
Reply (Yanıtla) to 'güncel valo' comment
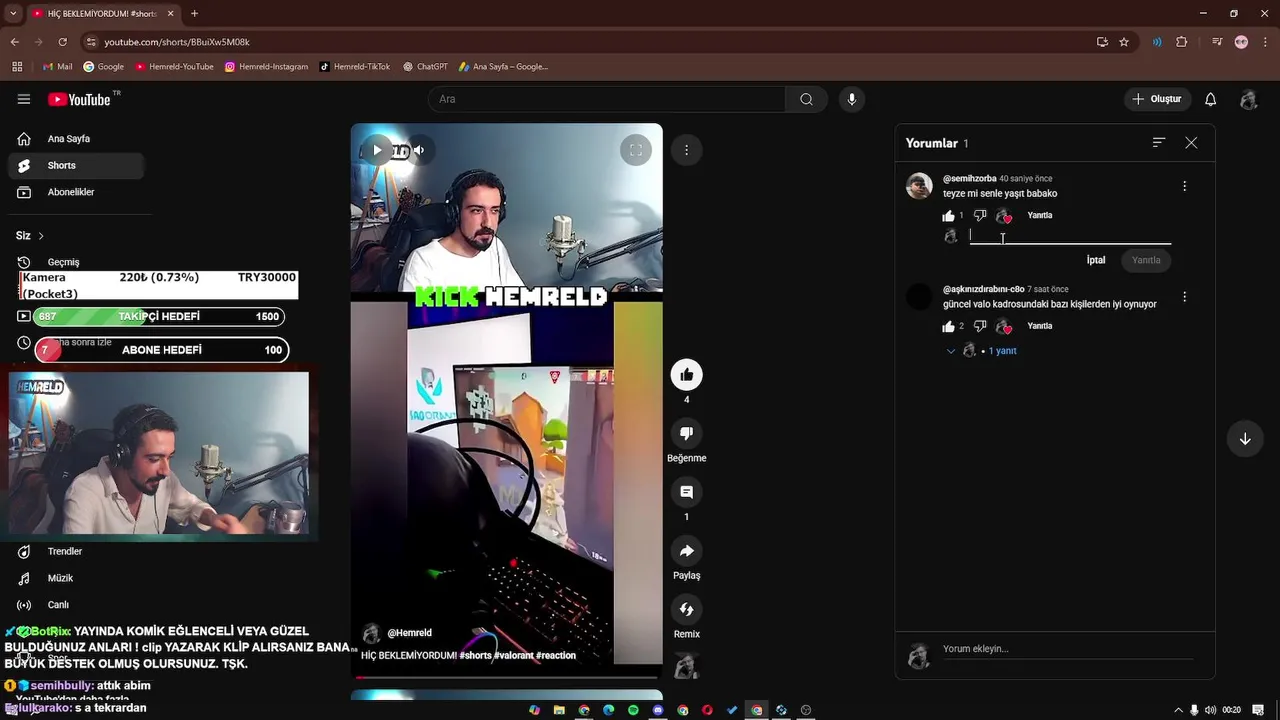pos(1040,326)
